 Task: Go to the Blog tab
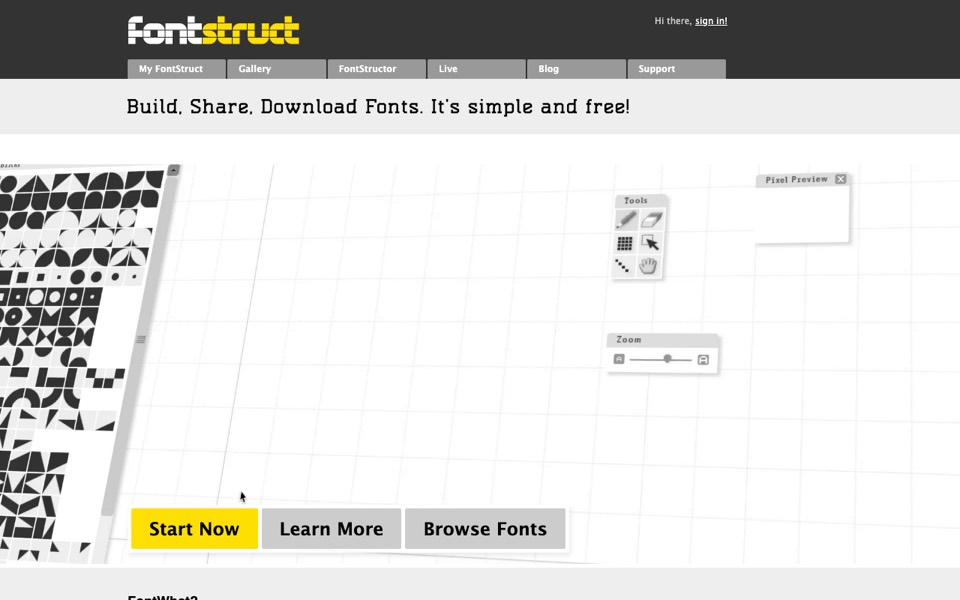pyautogui.click(x=576, y=69)
